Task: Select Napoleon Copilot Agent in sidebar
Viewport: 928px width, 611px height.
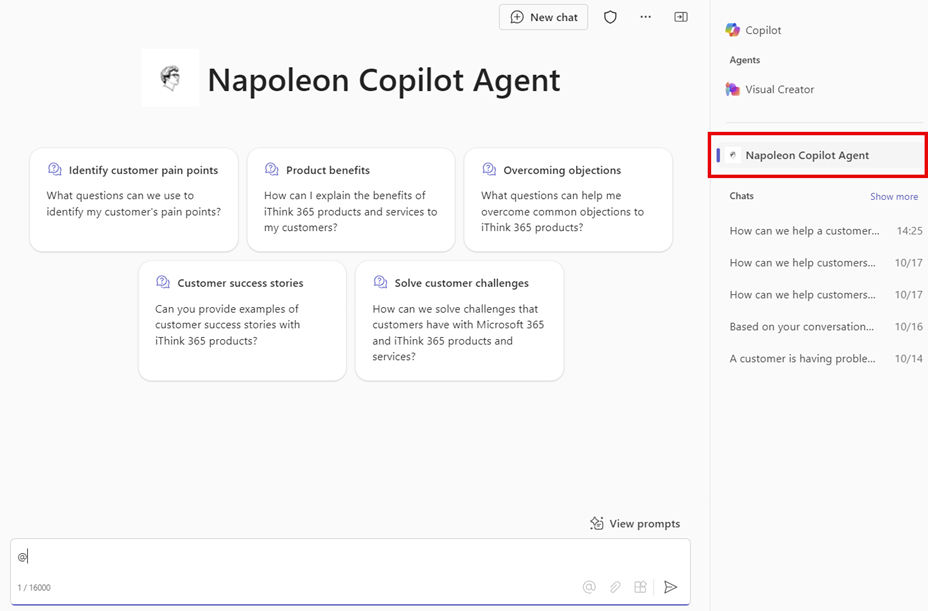Action: pyautogui.click(x=807, y=155)
